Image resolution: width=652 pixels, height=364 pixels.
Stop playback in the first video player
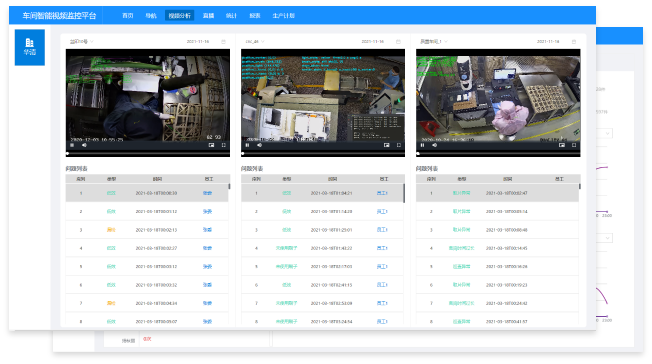pyautogui.click(x=72, y=145)
